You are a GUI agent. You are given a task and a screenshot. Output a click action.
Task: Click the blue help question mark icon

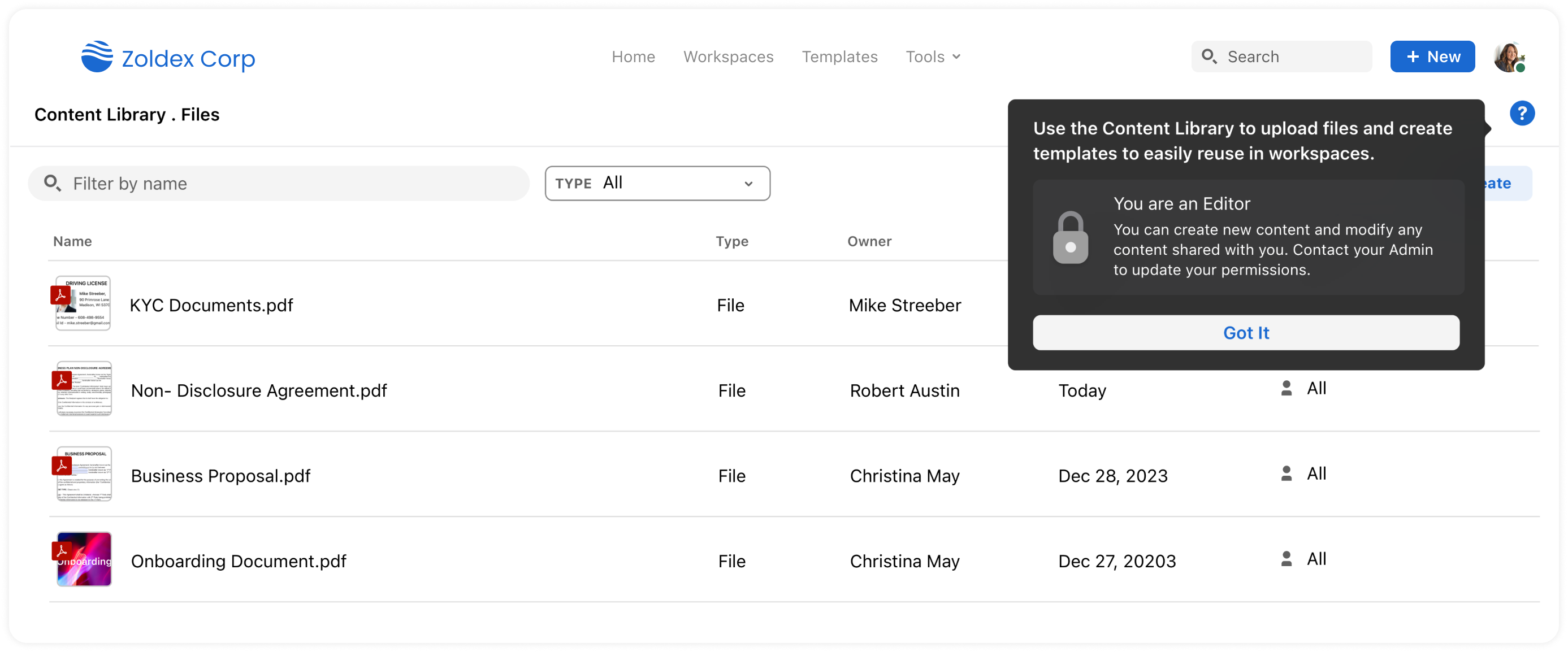click(x=1522, y=113)
